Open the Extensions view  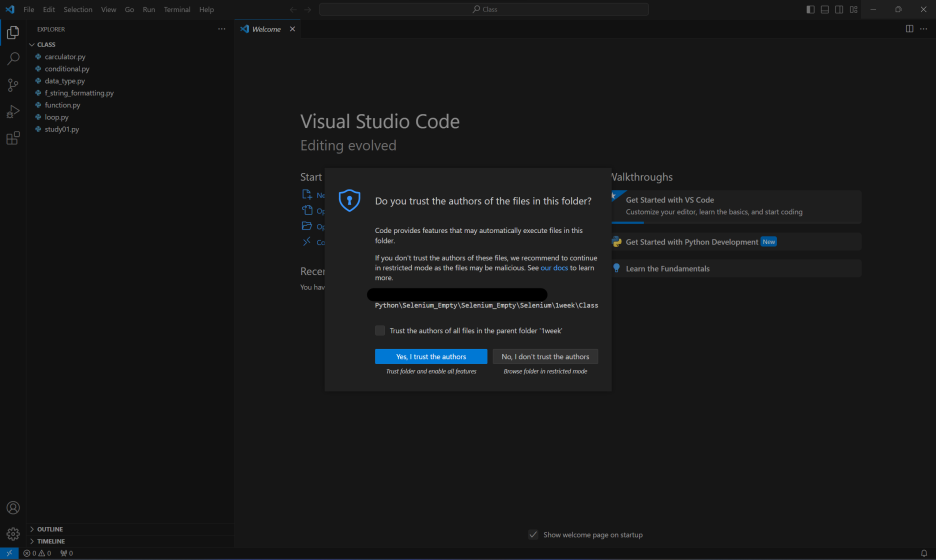13,139
